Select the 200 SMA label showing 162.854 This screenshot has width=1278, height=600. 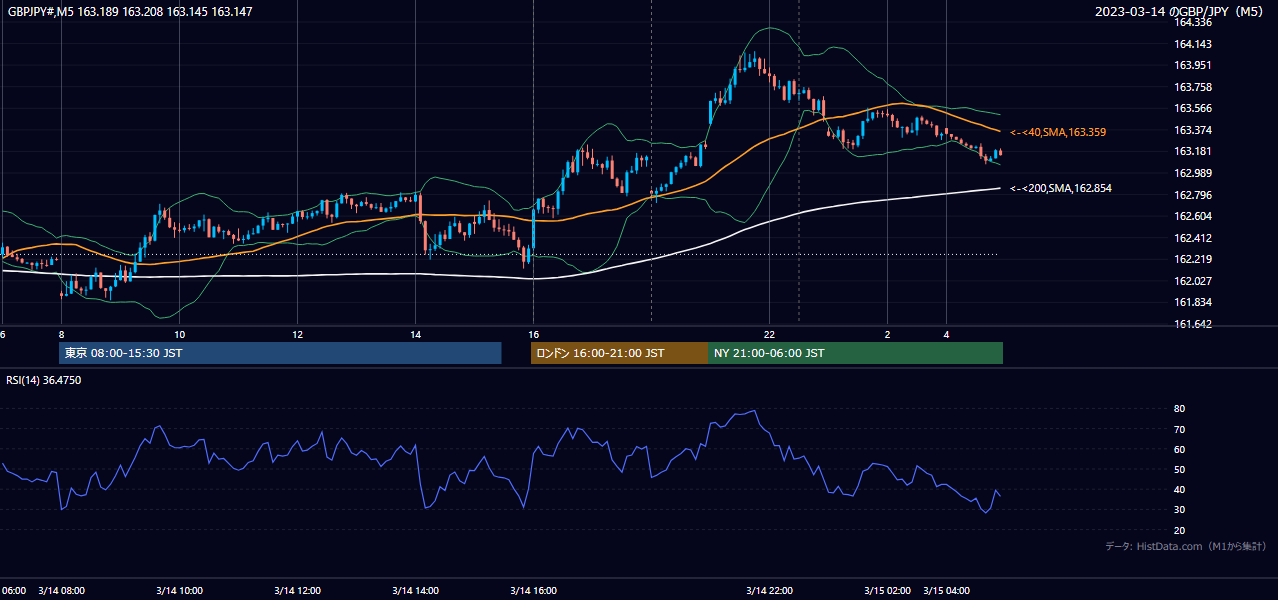[x=1060, y=188]
